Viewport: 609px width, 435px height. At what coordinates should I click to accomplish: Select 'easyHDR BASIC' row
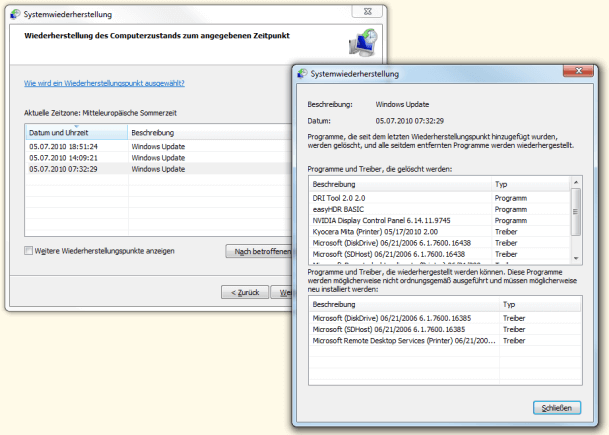pos(440,209)
